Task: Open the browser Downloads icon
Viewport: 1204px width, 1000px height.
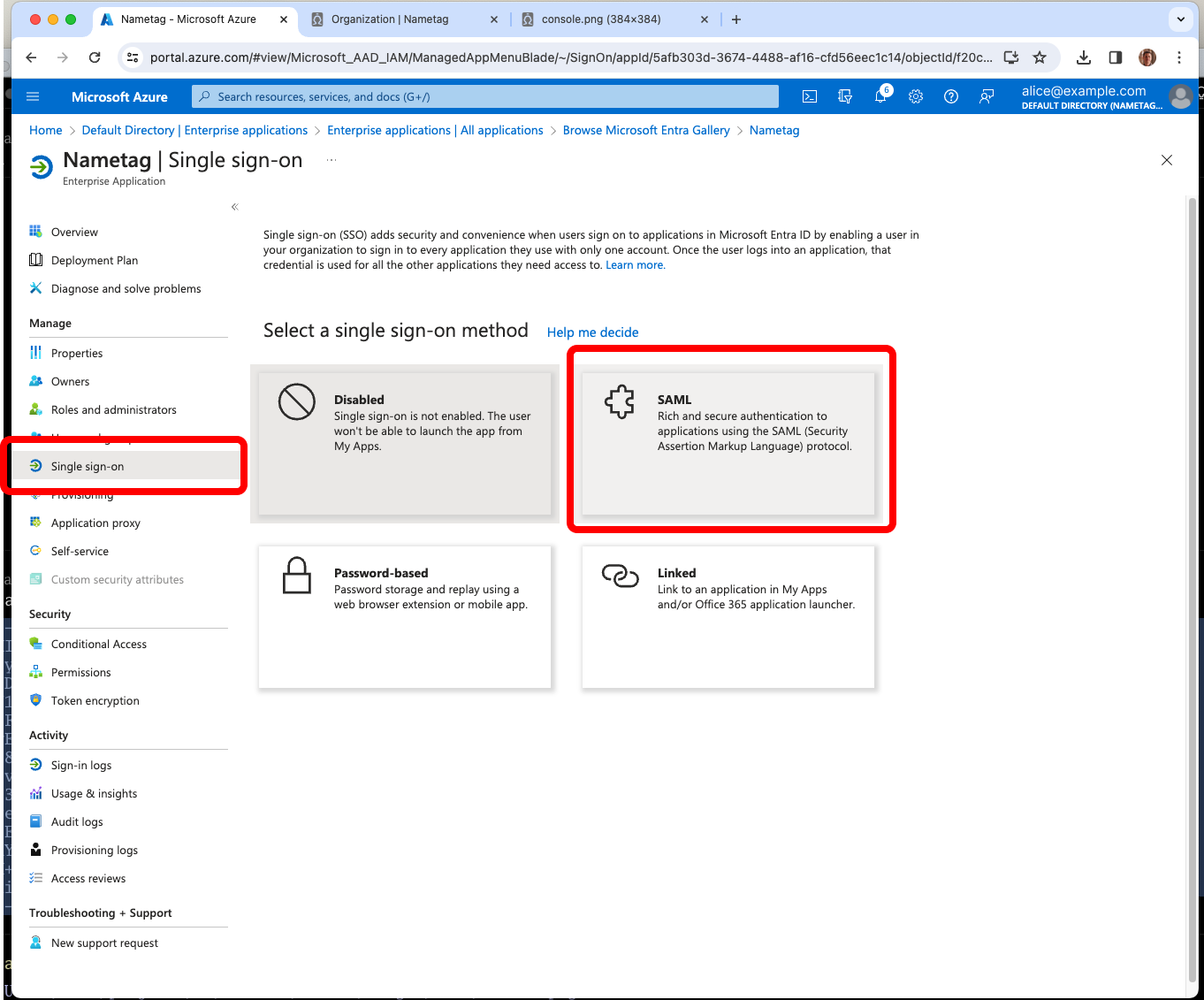Action: [1084, 57]
